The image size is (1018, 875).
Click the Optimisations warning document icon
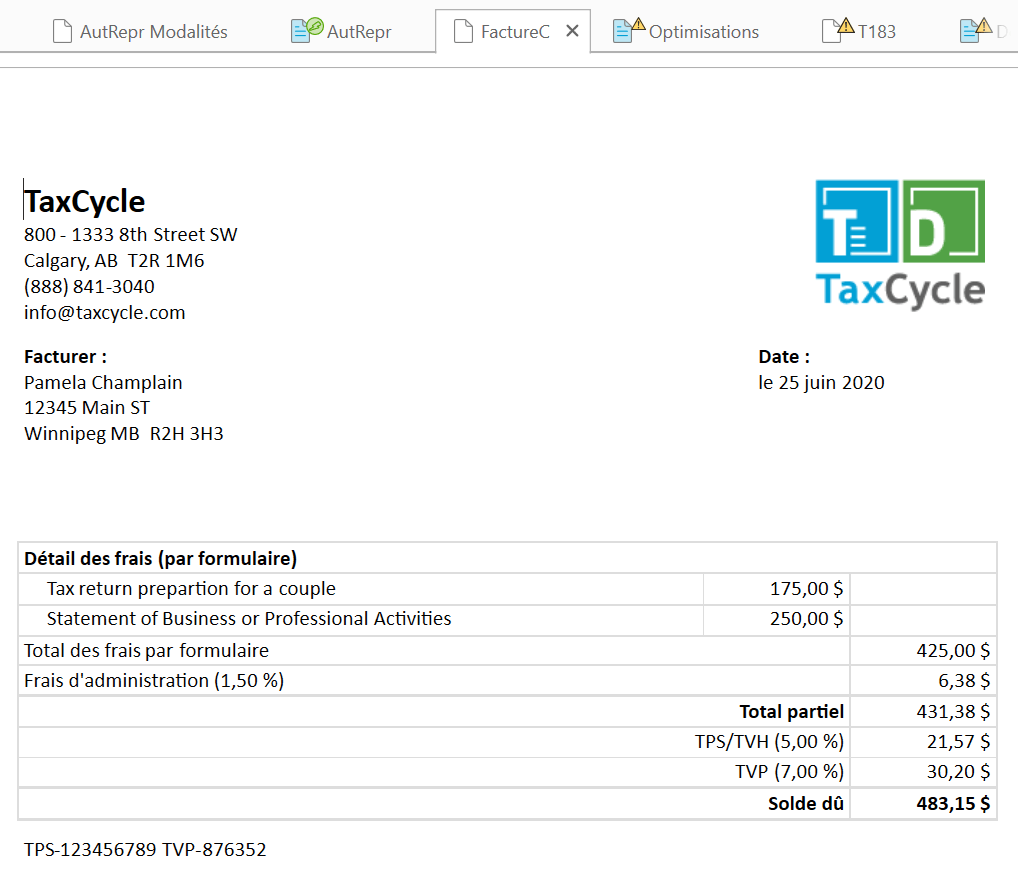pos(628,30)
